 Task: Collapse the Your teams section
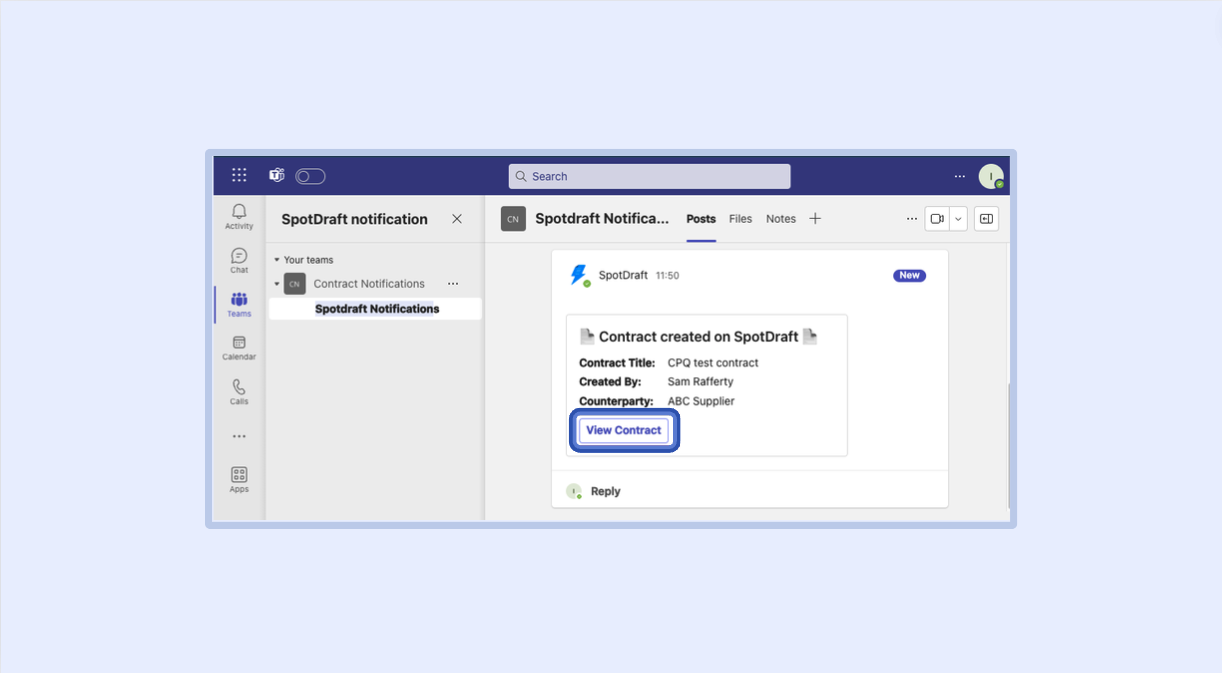(x=277, y=260)
